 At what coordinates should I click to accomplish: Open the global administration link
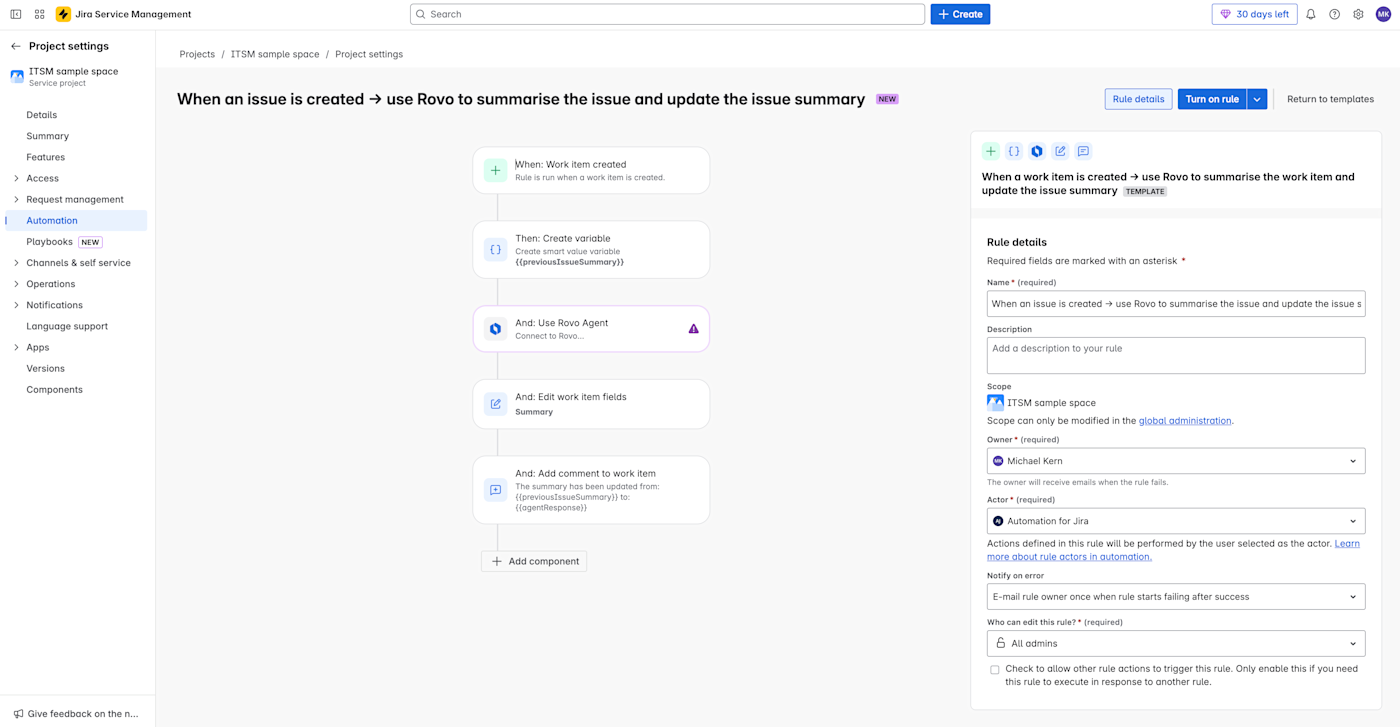[1185, 421]
